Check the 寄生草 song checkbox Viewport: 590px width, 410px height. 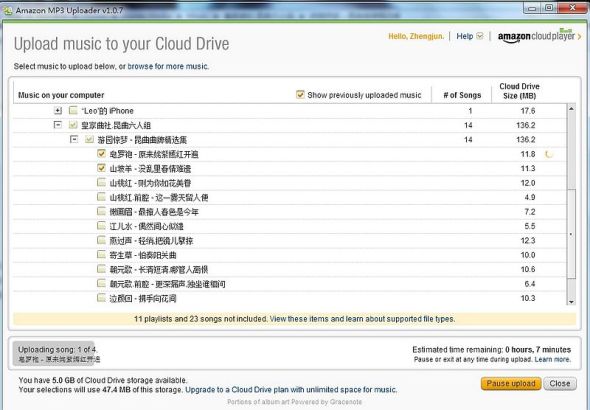tap(101, 254)
